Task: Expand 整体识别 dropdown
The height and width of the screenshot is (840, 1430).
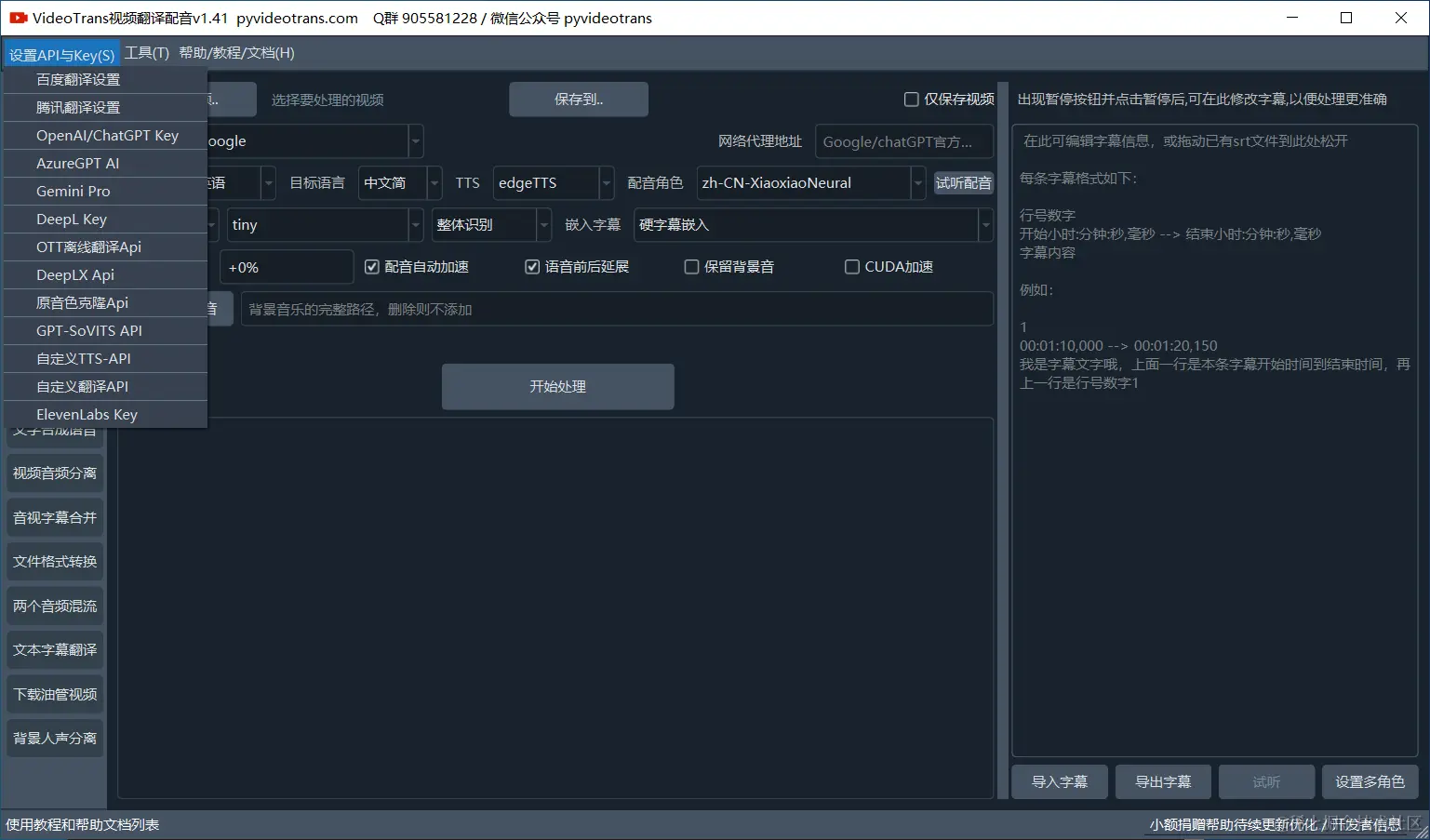Action: [x=491, y=225]
